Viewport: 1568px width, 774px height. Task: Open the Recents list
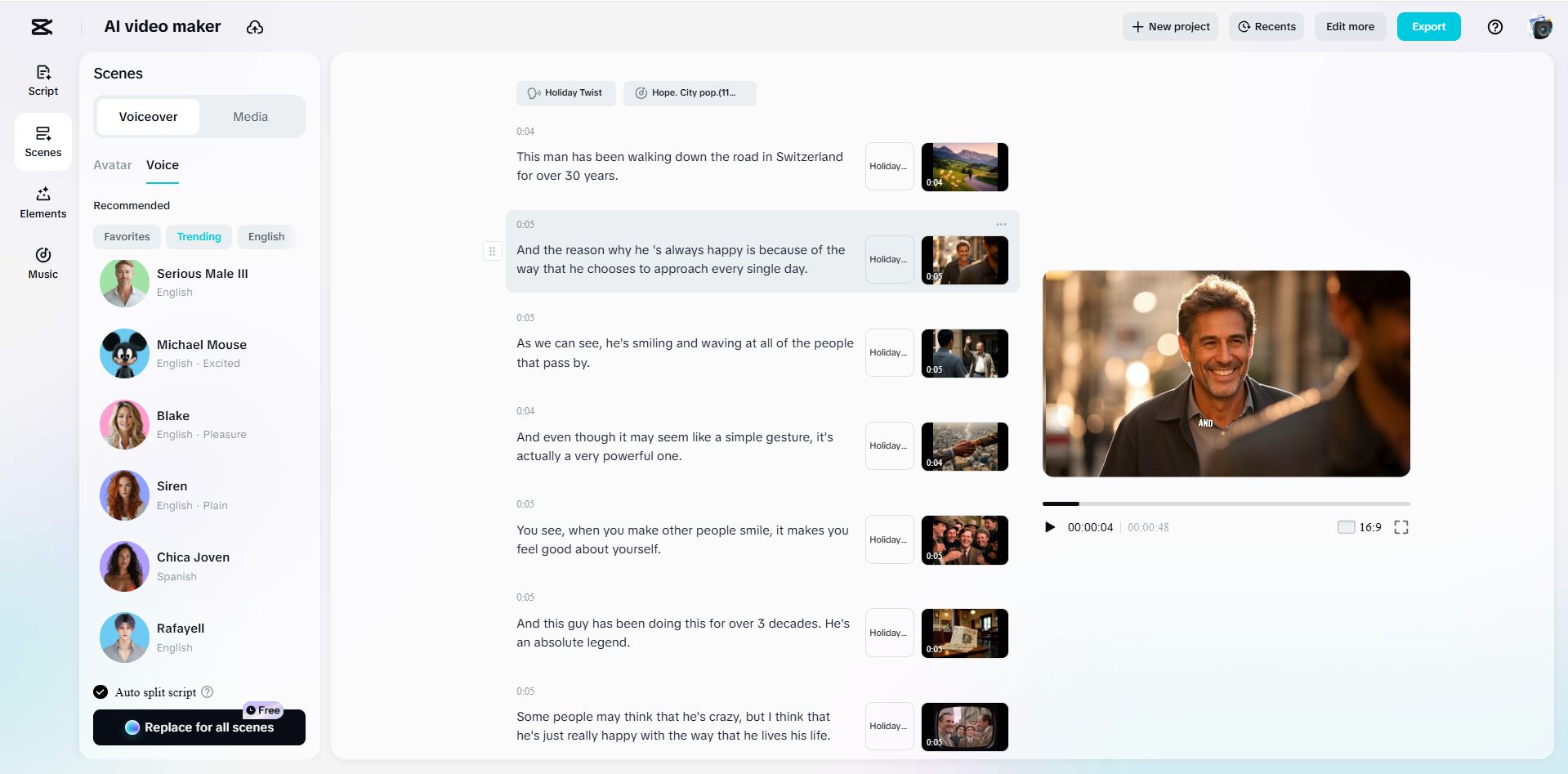[1266, 27]
